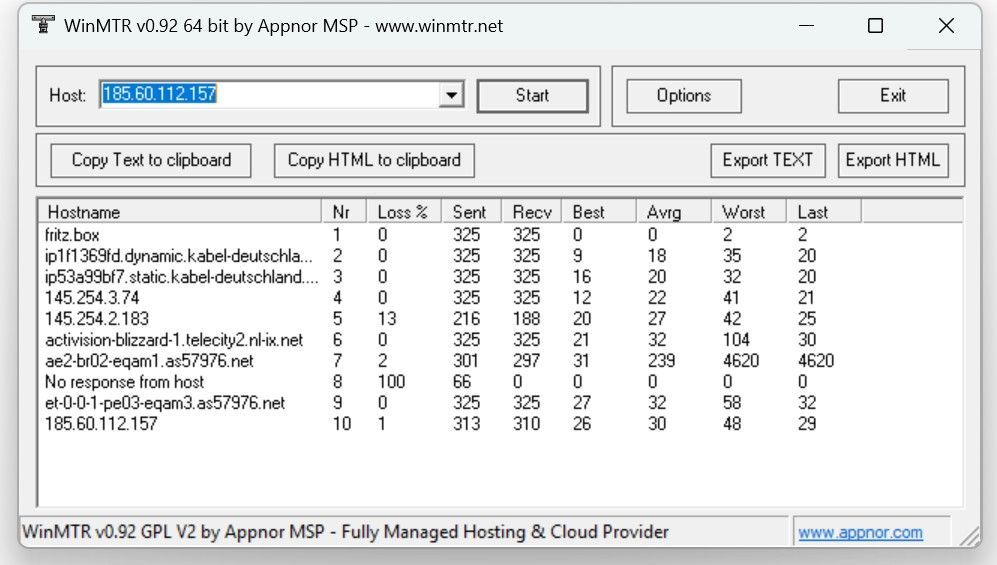Click Export TEXT button
Image resolution: width=997 pixels, height=565 pixels.
(x=767, y=160)
